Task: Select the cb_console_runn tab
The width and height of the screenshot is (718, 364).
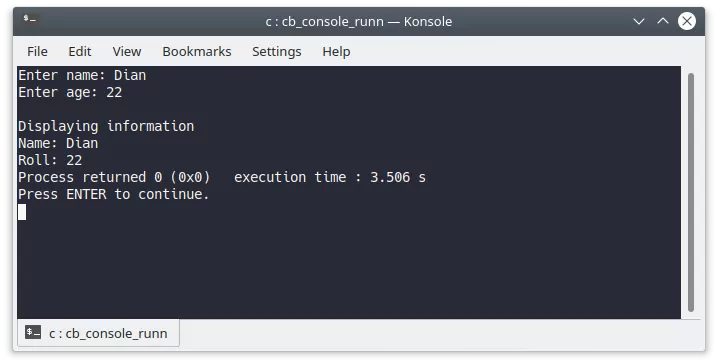Action: point(98,333)
